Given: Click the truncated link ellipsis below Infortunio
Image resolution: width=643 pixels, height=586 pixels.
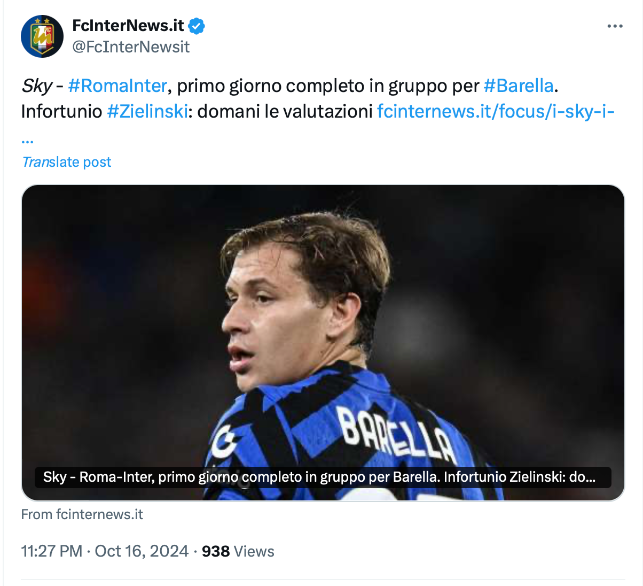Looking at the screenshot, I should coord(27,137).
